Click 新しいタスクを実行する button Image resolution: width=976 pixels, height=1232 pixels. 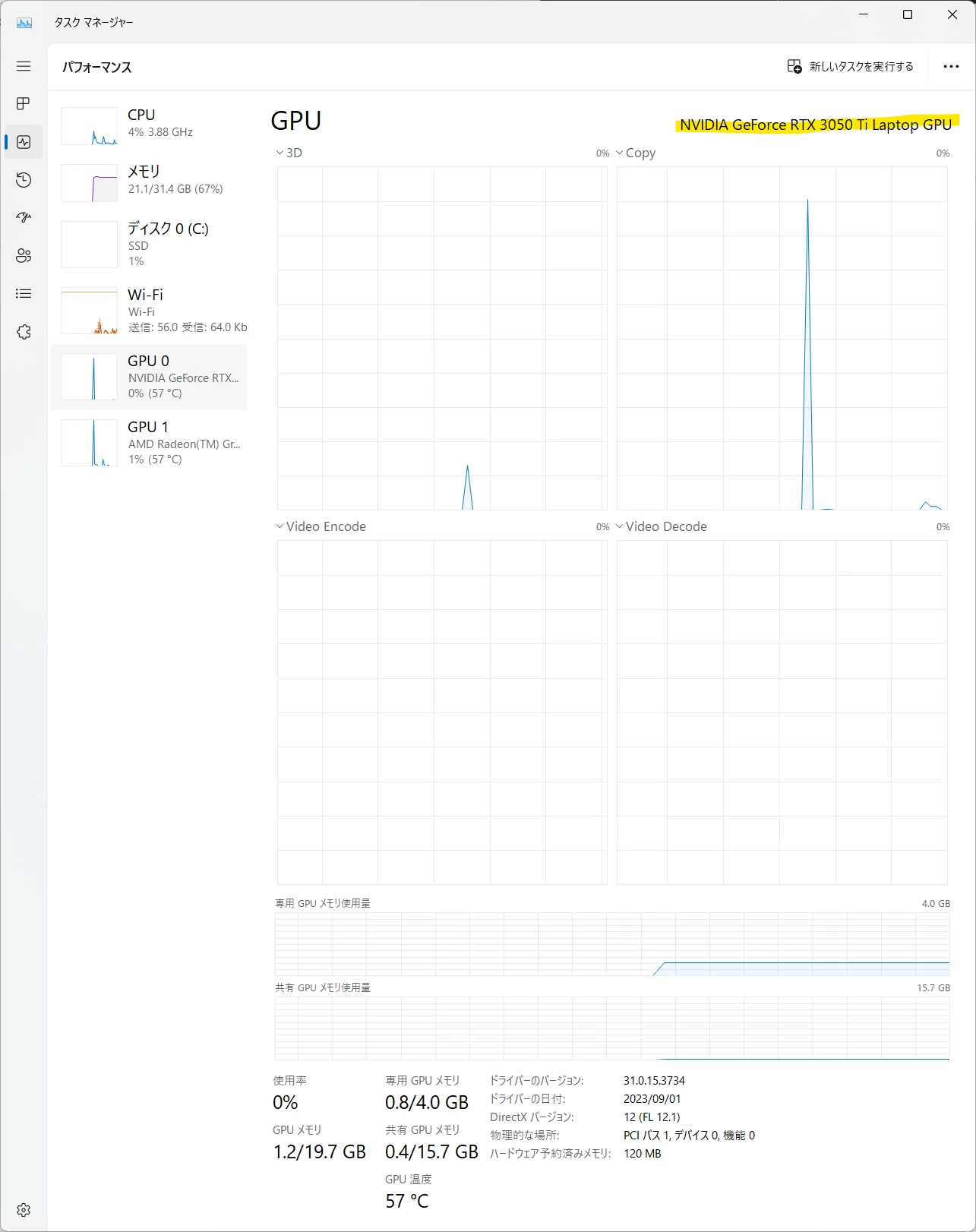pyautogui.click(x=850, y=67)
